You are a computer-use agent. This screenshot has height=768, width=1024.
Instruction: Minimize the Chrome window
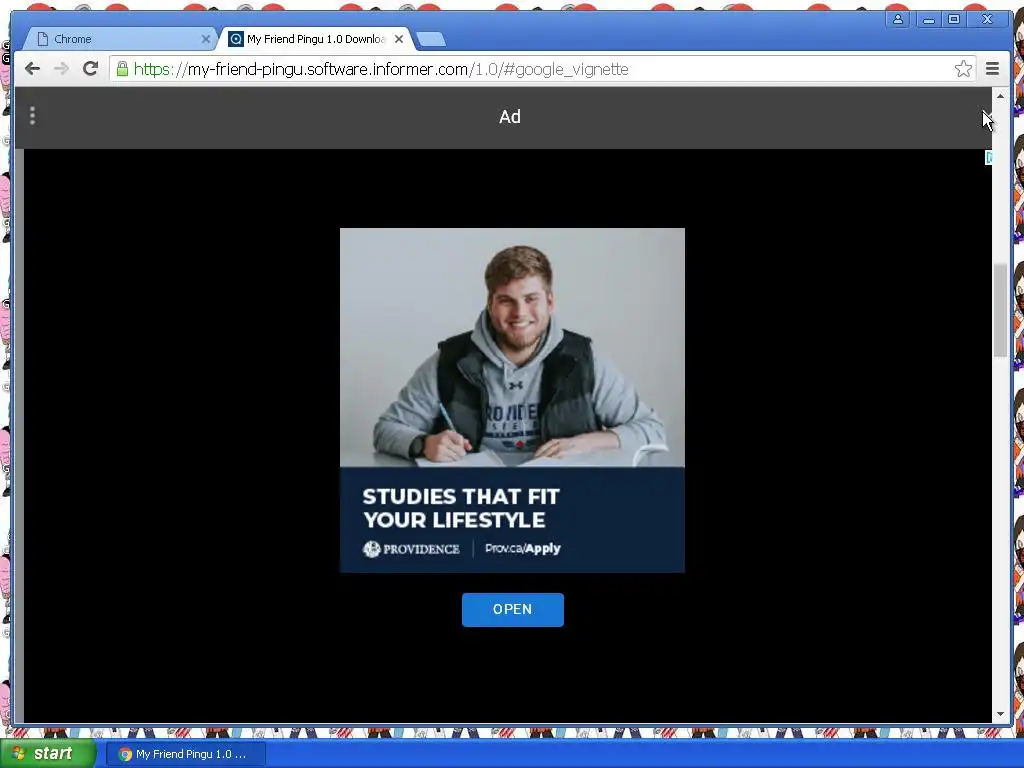(928, 19)
